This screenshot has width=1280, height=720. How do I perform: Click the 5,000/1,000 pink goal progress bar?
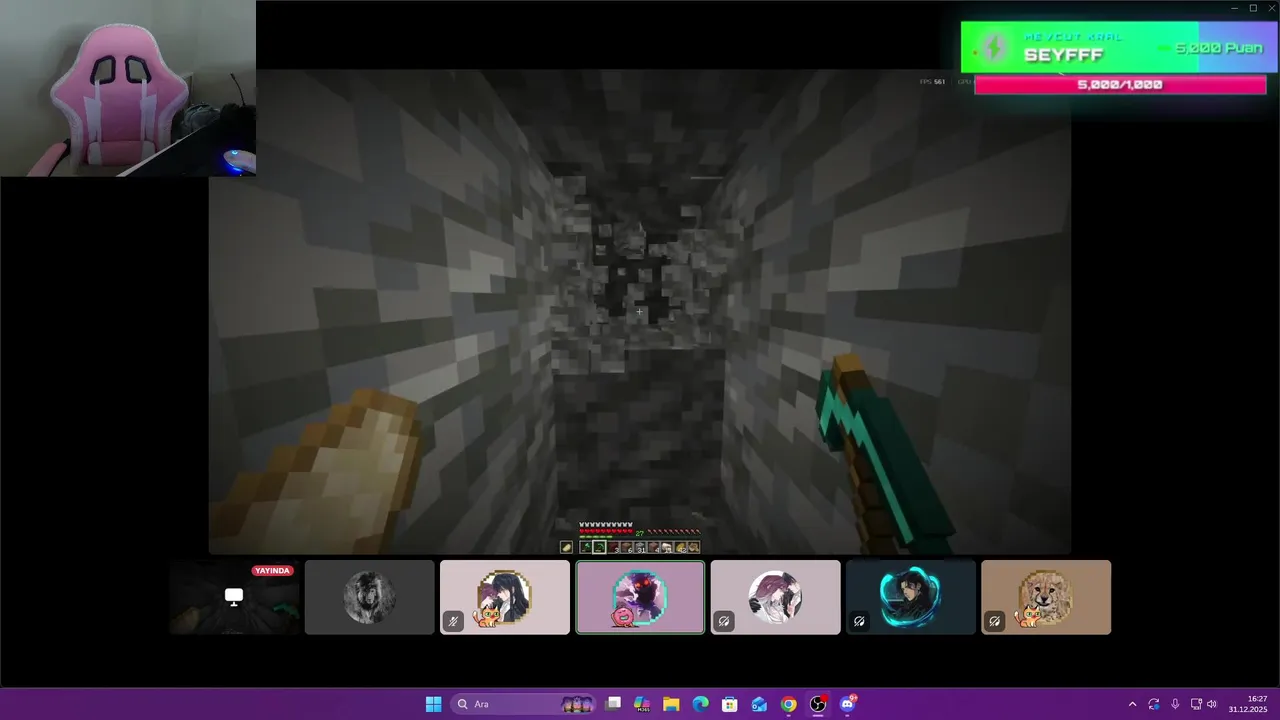point(1120,85)
